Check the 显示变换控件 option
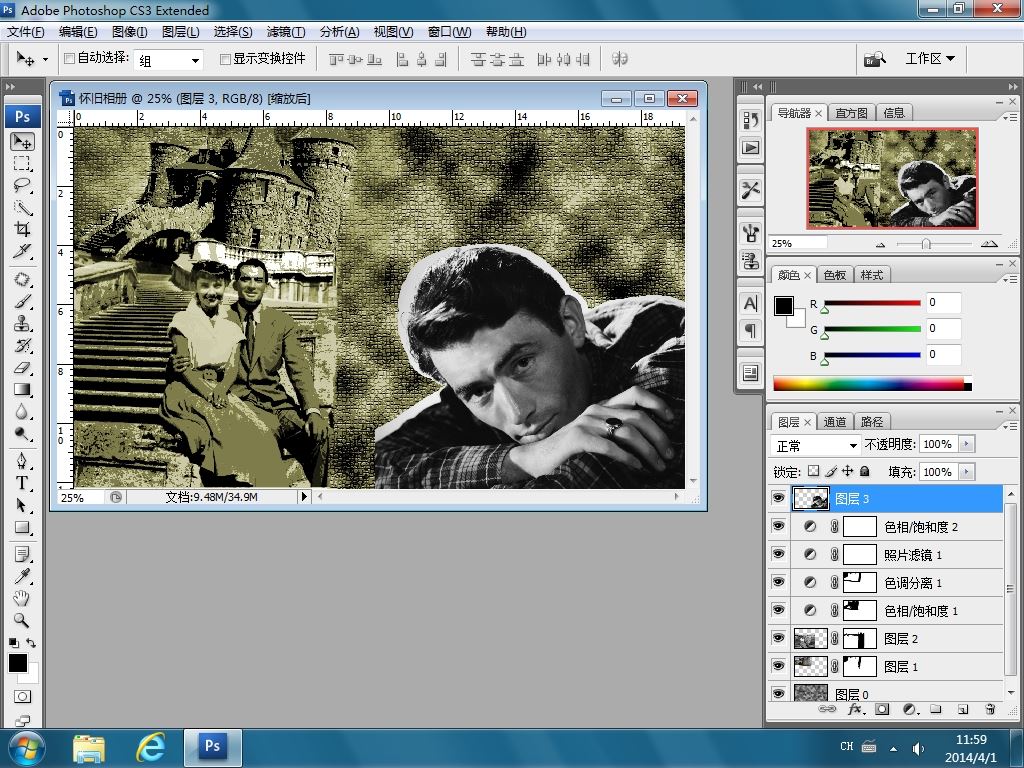The width and height of the screenshot is (1024, 768). click(x=225, y=59)
